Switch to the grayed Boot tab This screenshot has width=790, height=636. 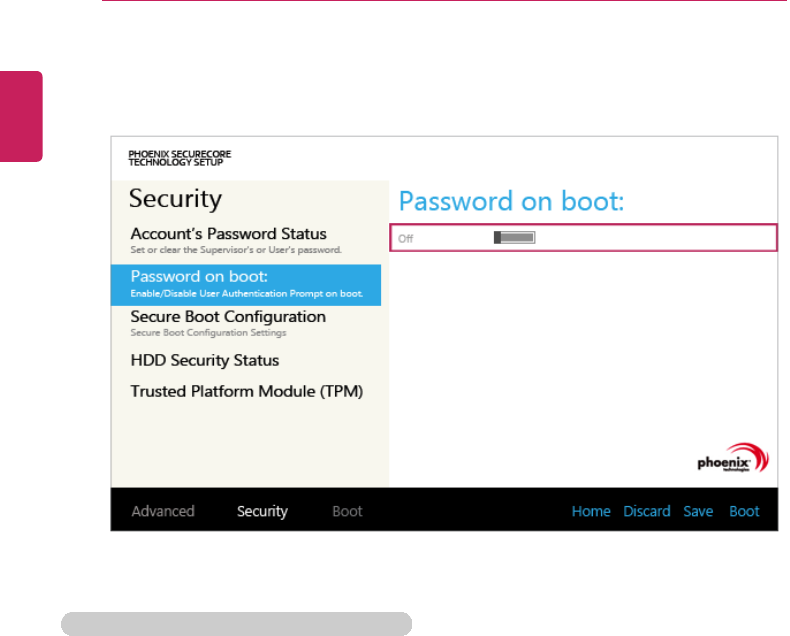[x=347, y=511]
